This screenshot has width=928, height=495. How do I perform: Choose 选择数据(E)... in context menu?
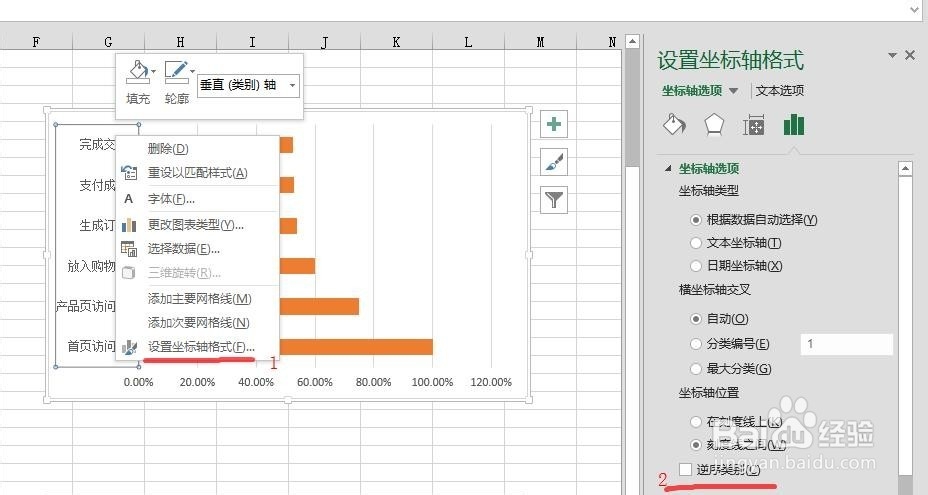[183, 249]
